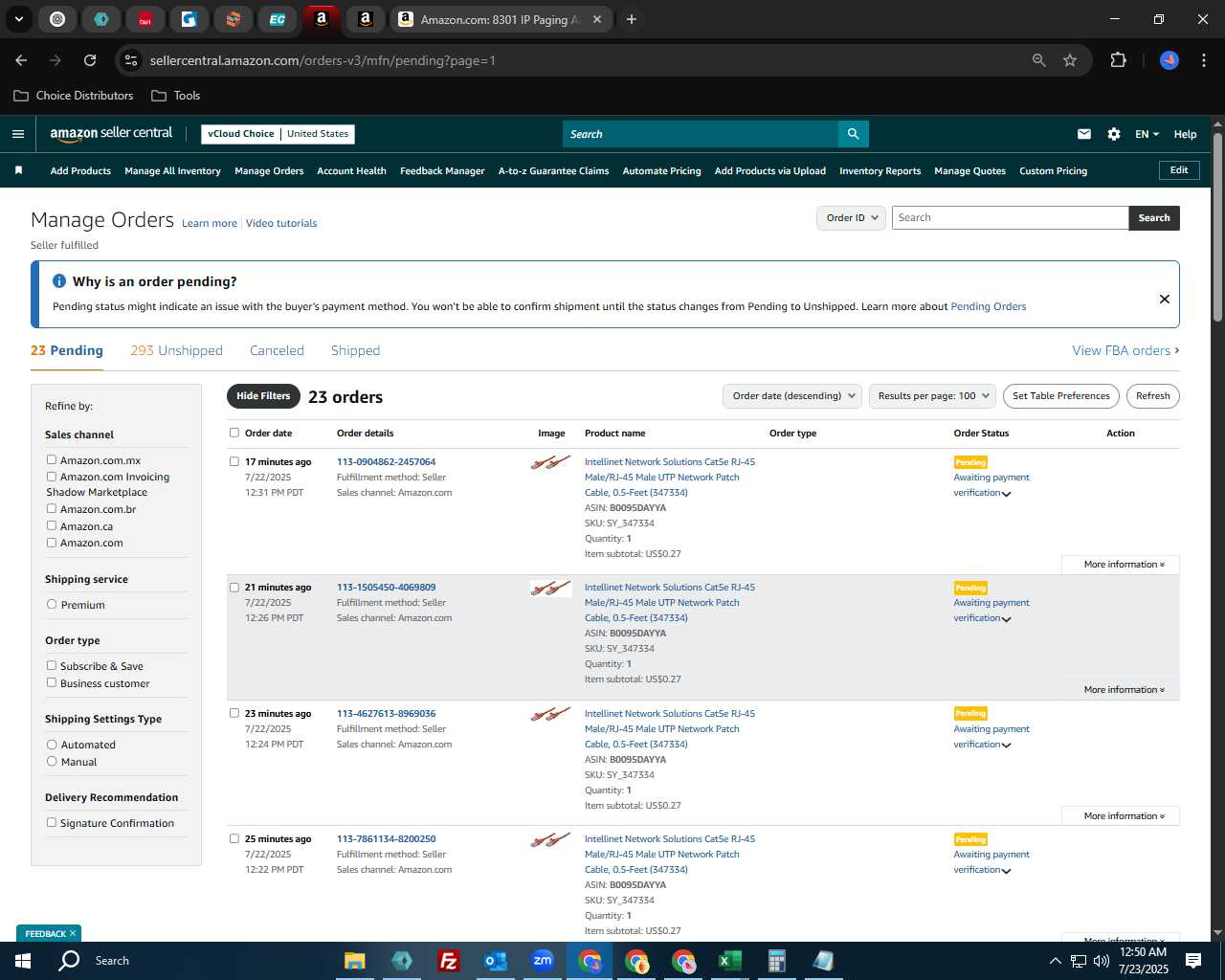Enable the Signature Confirmation checkbox
The height and width of the screenshot is (980, 1225).
[x=52, y=822]
